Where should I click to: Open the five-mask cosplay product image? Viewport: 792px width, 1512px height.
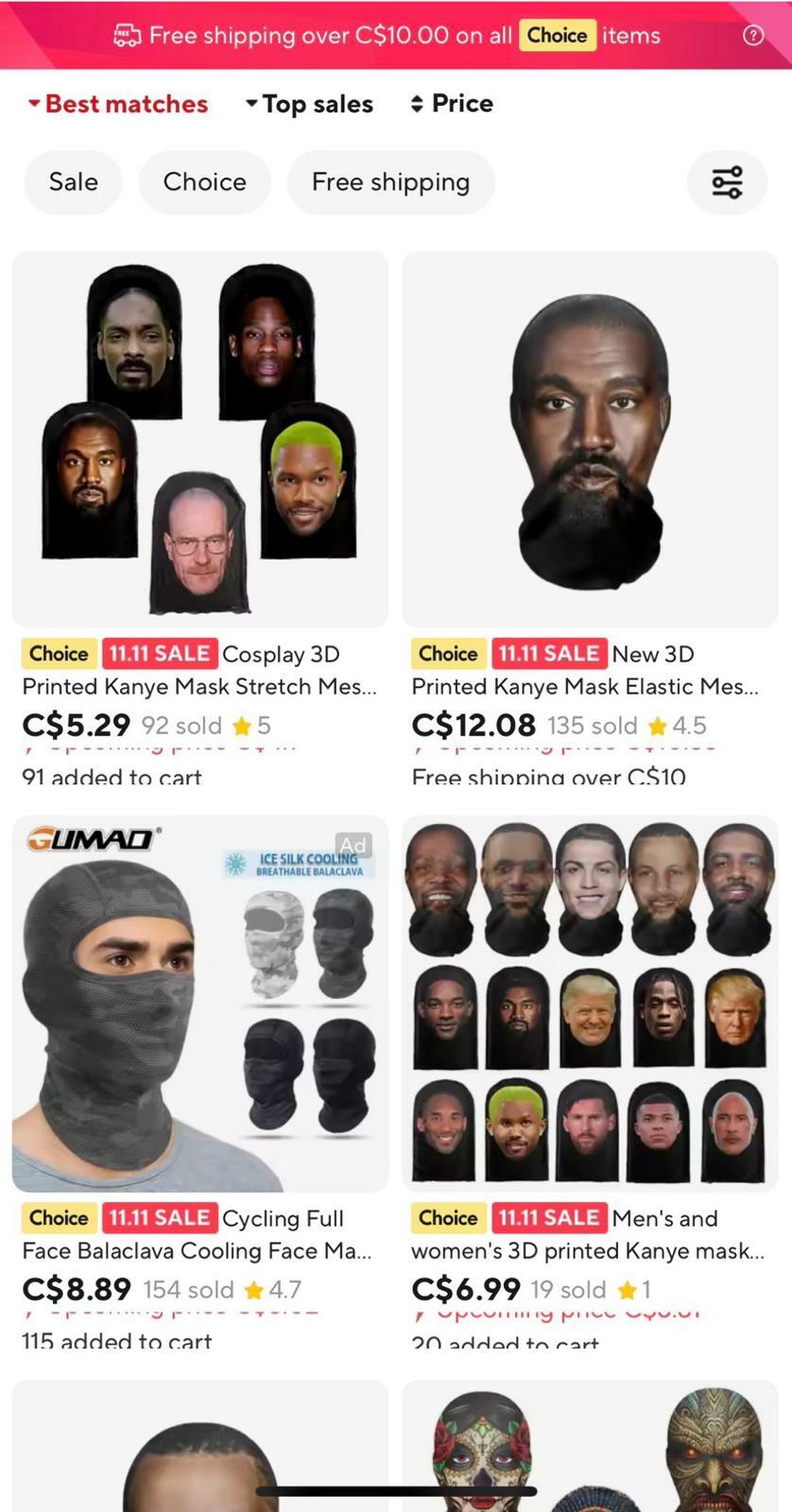(x=200, y=439)
